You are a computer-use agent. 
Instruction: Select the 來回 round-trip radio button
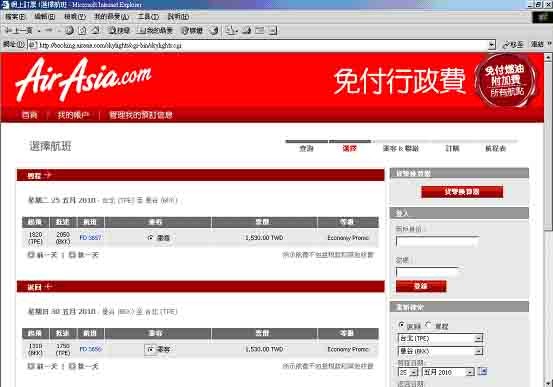coord(401,325)
